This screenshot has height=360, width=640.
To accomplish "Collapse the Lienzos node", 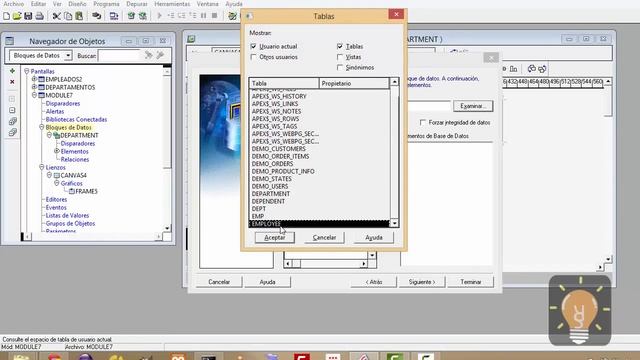I will [42, 167].
